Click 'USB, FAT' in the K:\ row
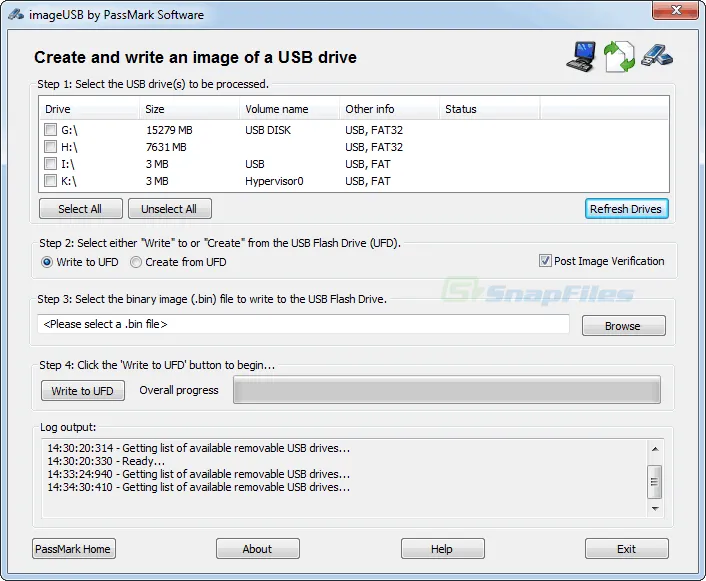This screenshot has width=706, height=581. (368, 181)
